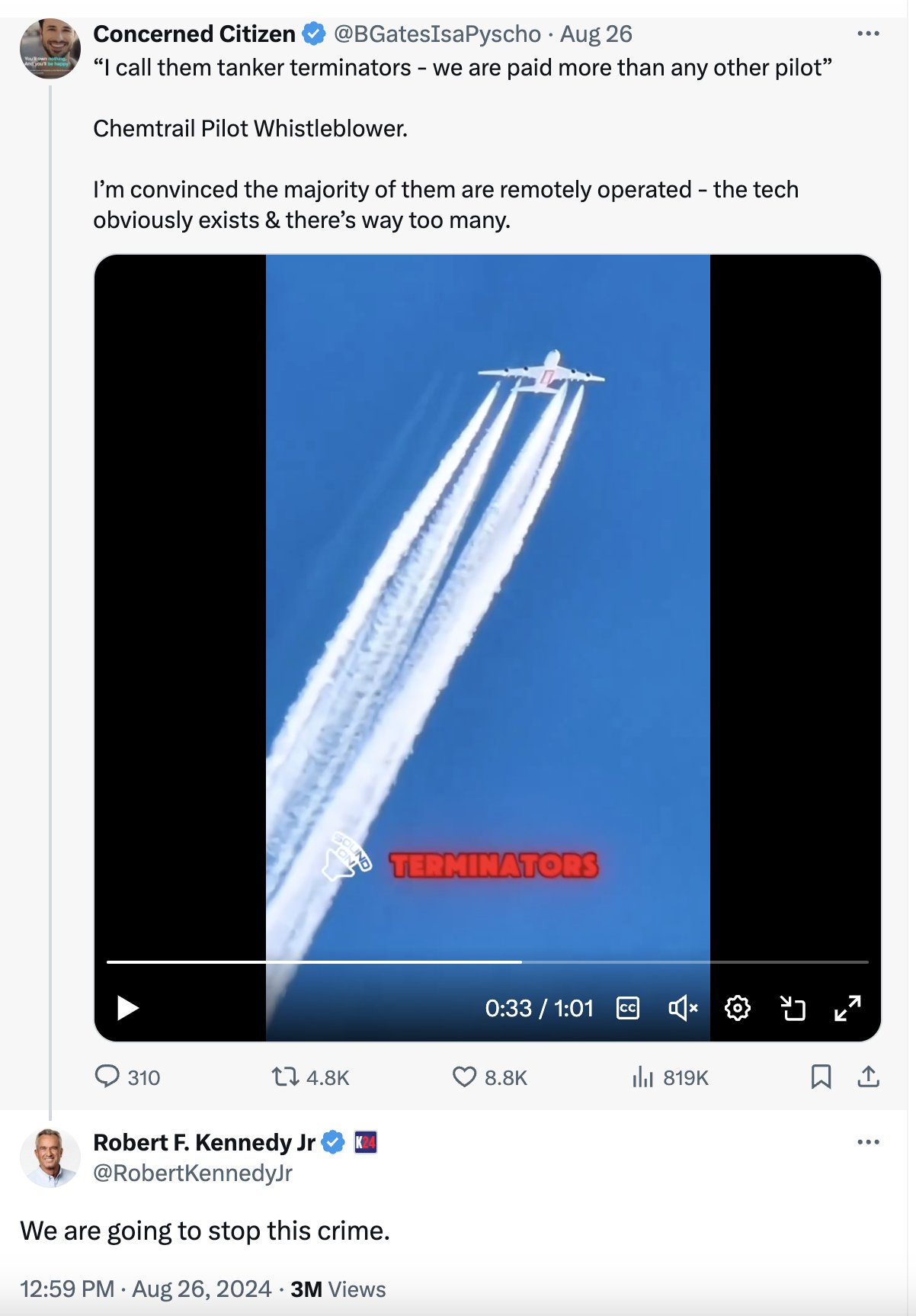The width and height of the screenshot is (916, 1316).
Task: Seek on the video progress bar
Action: pyautogui.click(x=488, y=962)
